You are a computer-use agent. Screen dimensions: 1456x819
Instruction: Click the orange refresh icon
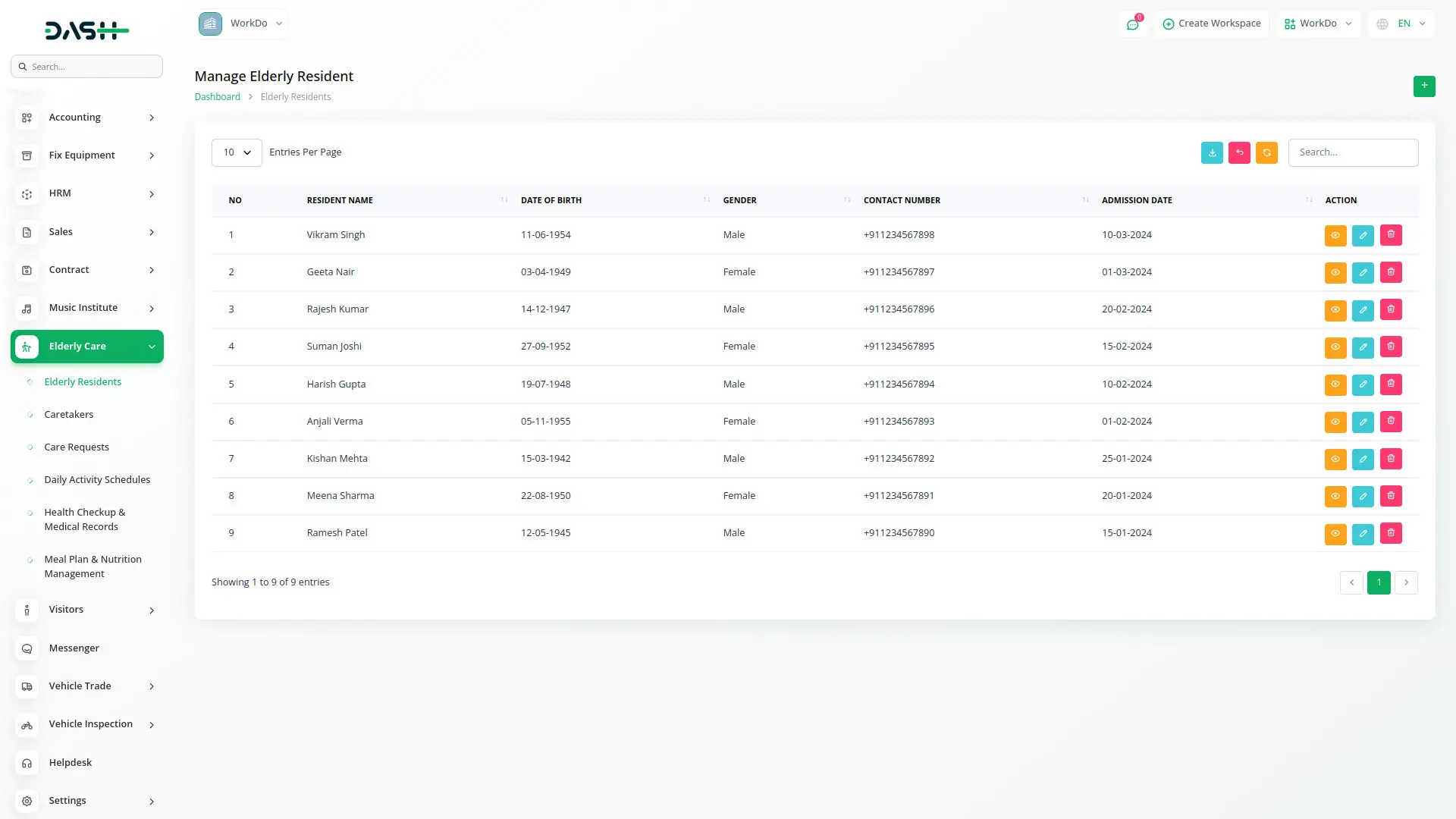1266,152
